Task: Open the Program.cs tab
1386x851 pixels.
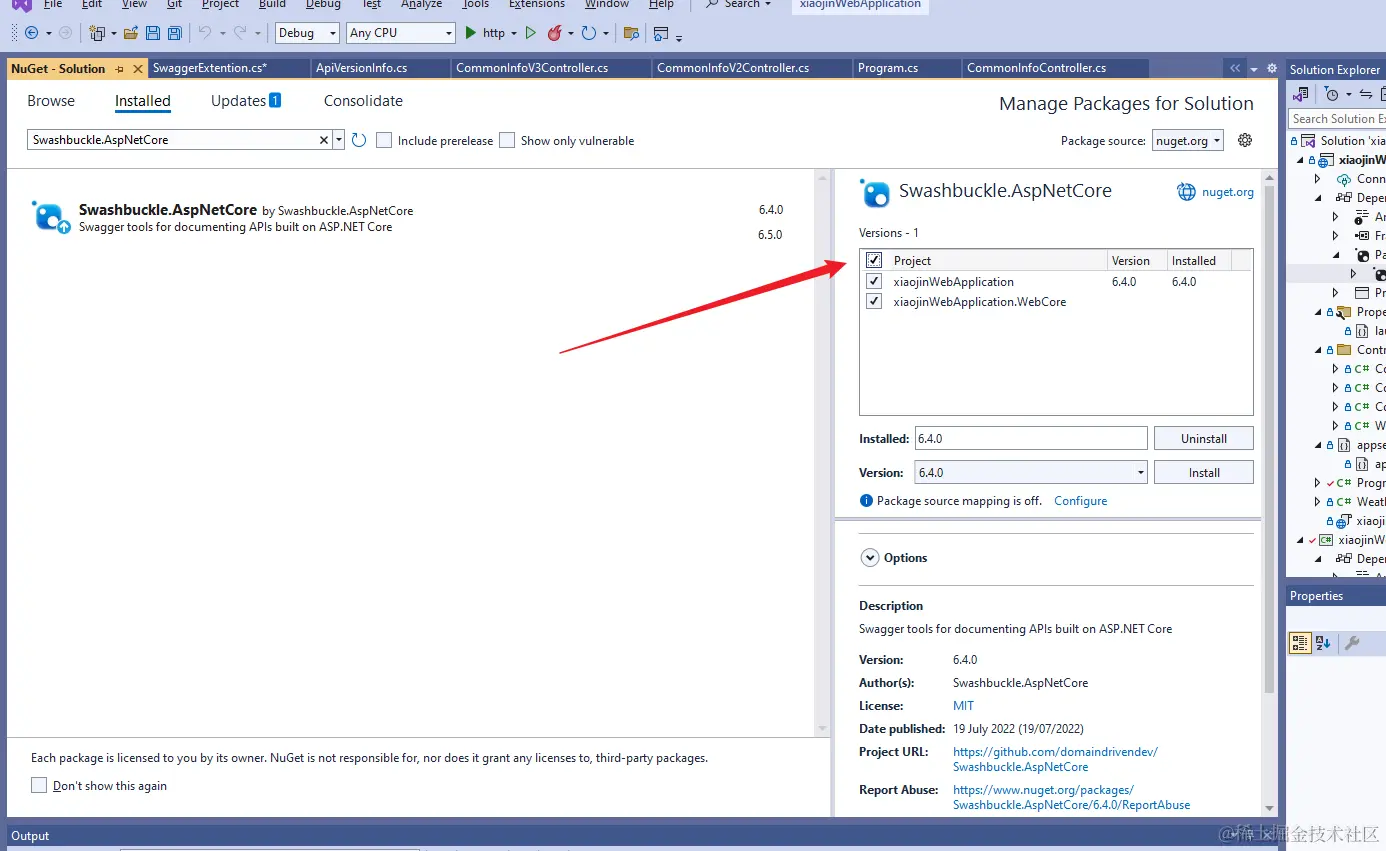Action: click(x=907, y=68)
